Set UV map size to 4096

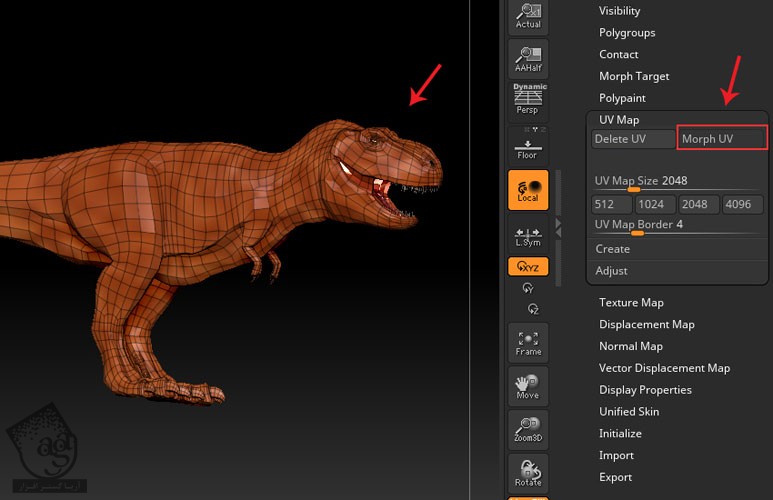pyautogui.click(x=744, y=204)
